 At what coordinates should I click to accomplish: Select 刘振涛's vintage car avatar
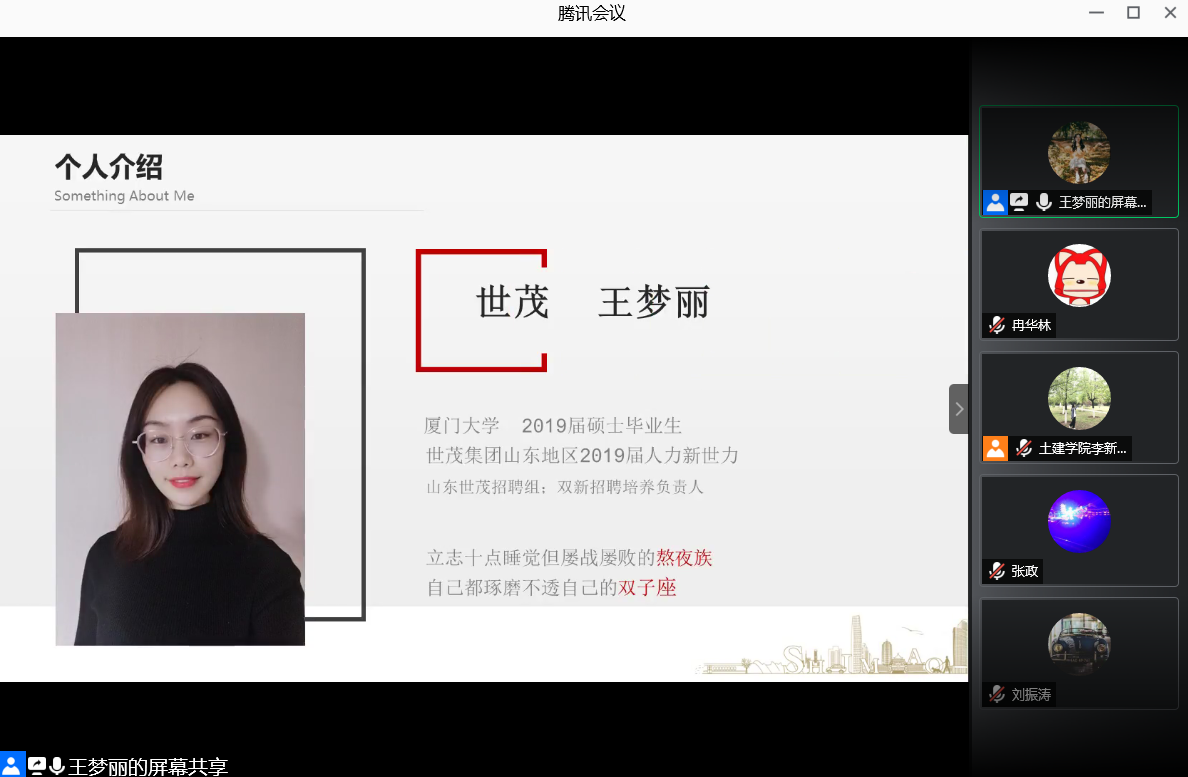pos(1079,644)
